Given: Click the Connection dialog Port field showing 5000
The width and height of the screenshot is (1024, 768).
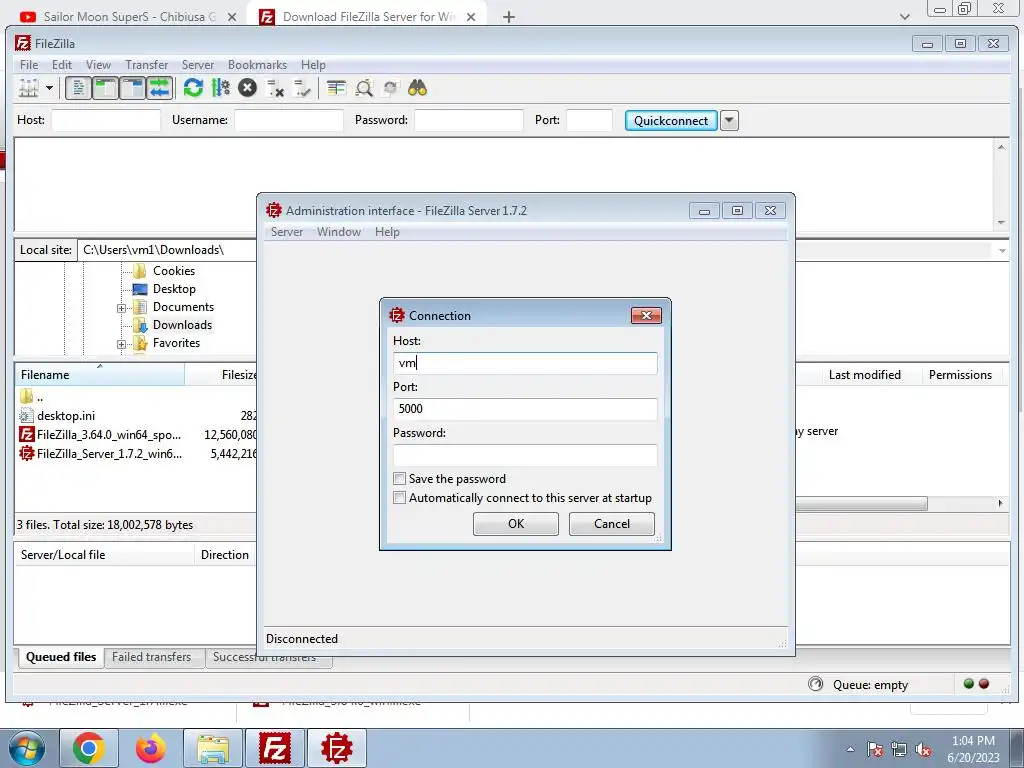Looking at the screenshot, I should click(525, 409).
